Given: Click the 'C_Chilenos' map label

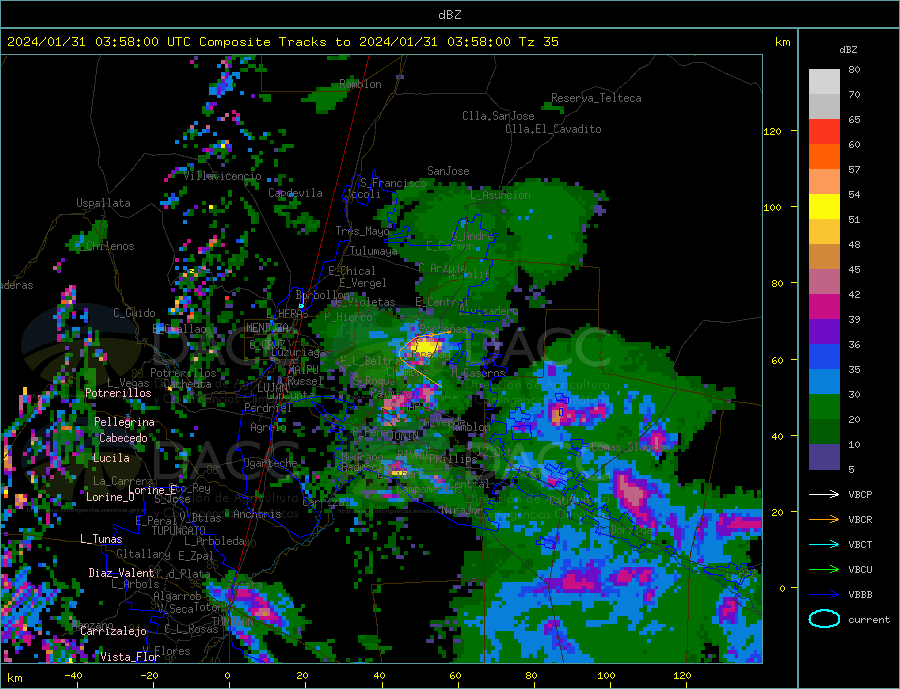Looking at the screenshot, I should 104,246.
